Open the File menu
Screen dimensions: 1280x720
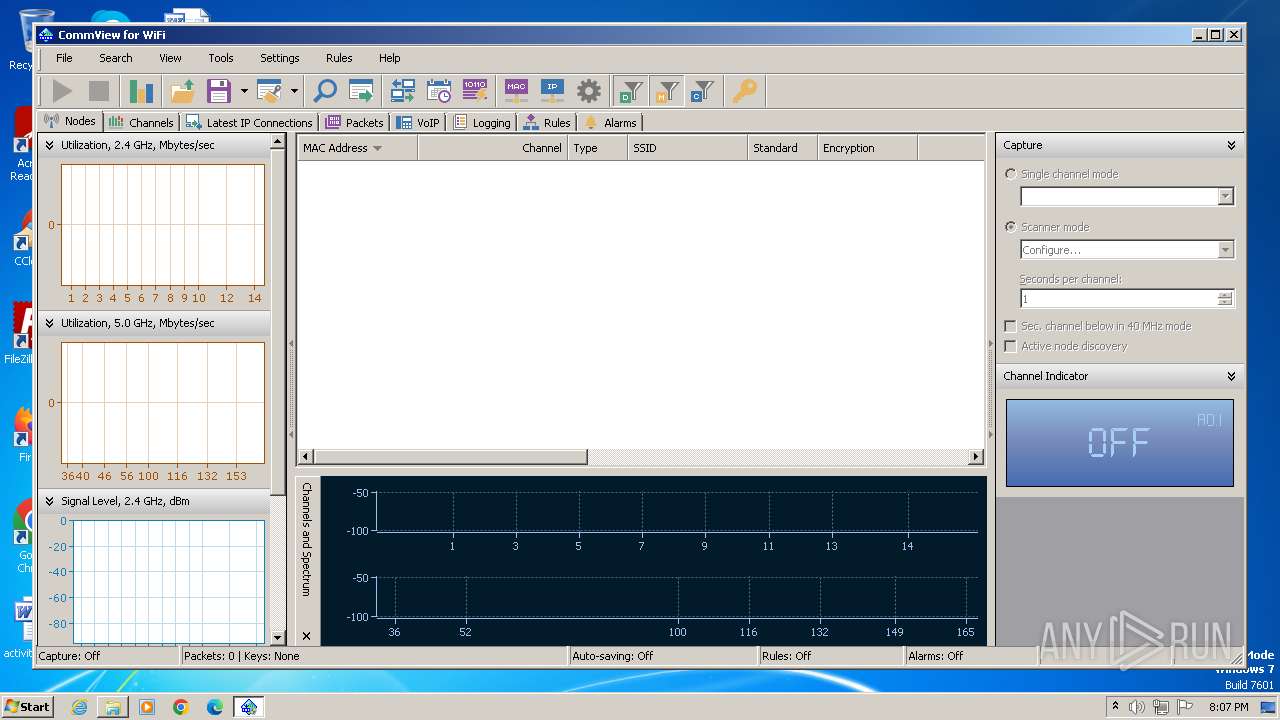coord(64,58)
